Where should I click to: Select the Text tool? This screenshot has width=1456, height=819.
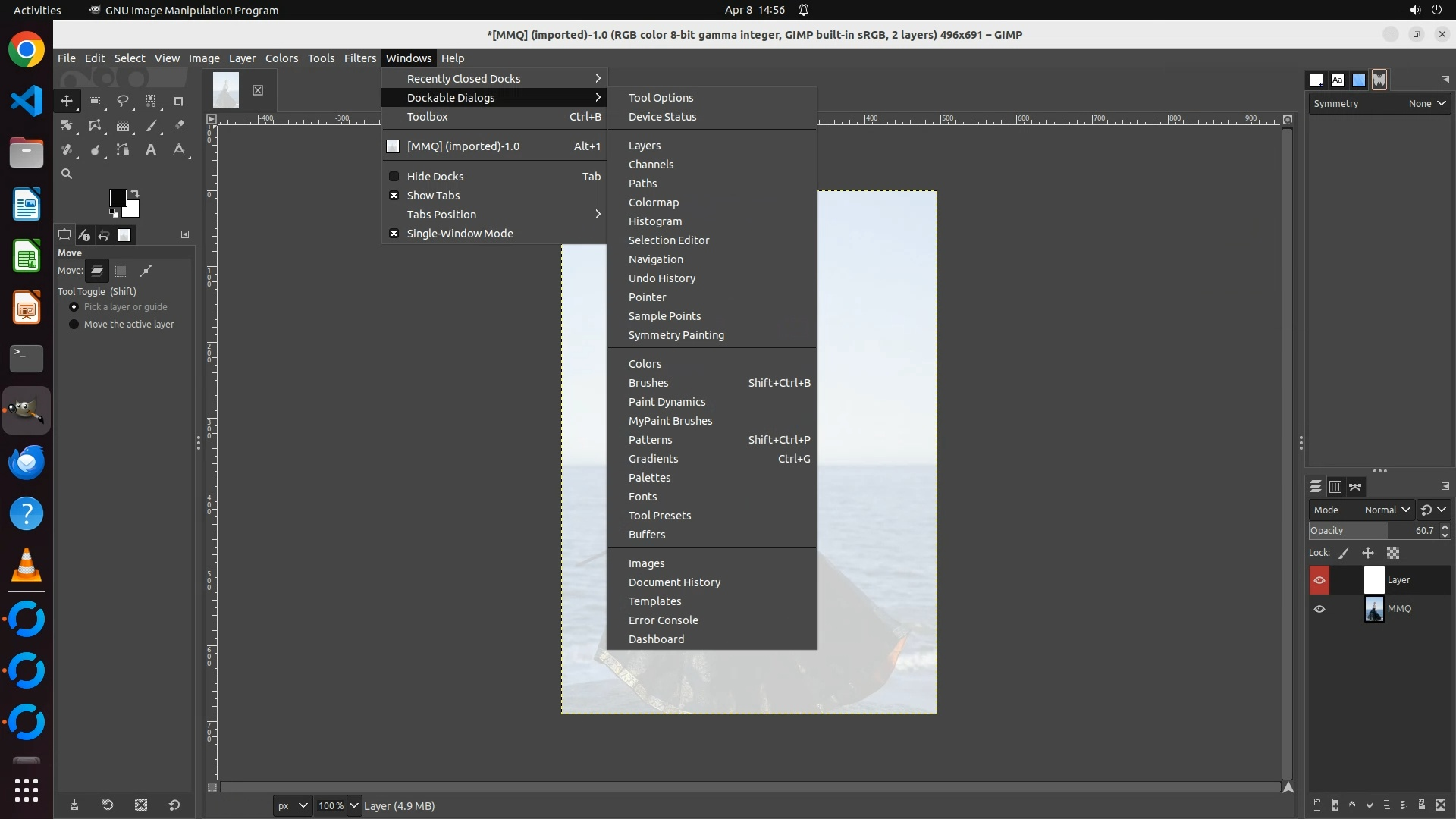coord(151,150)
